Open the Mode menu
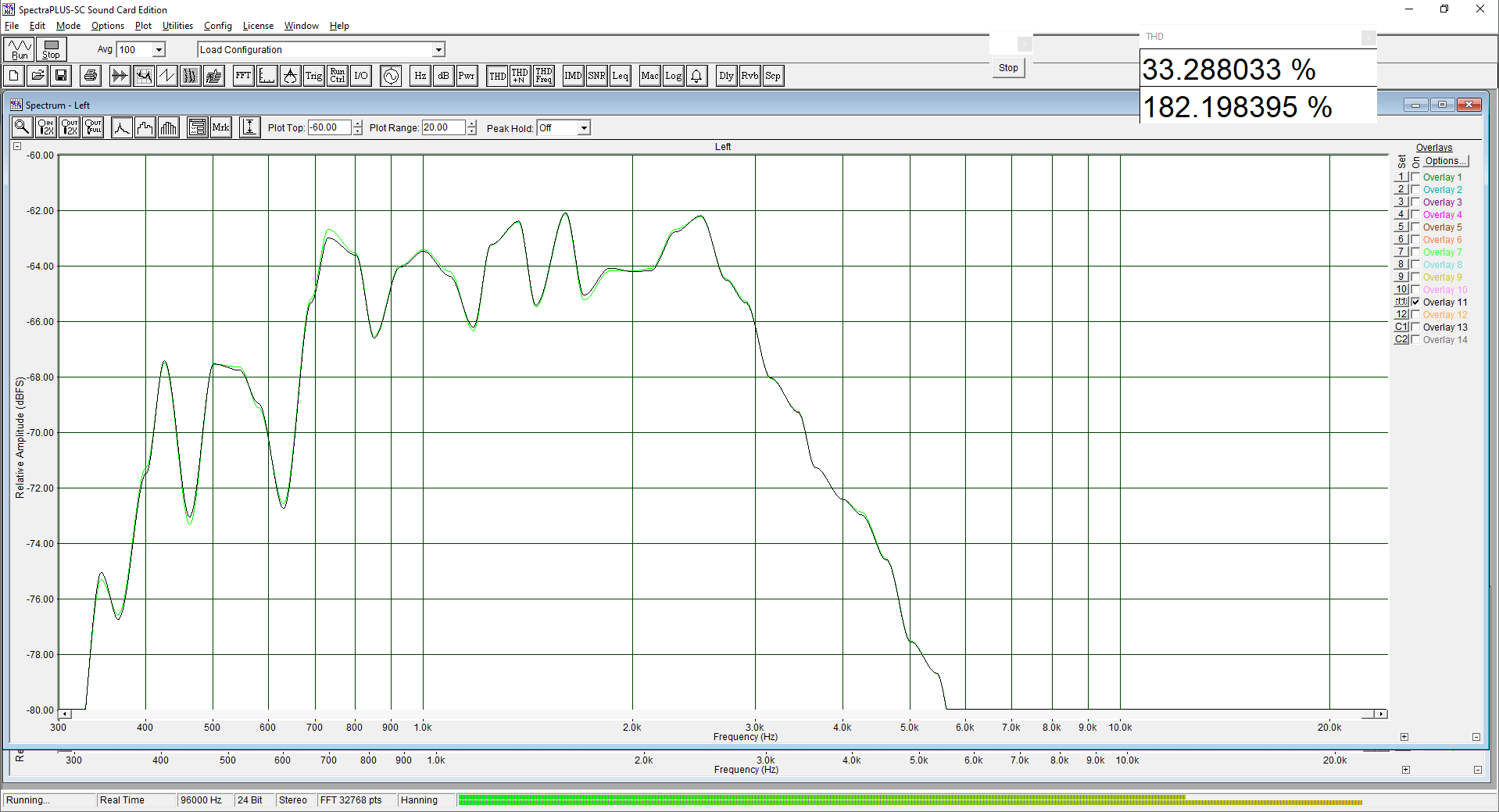Image resolution: width=1499 pixels, height=812 pixels. coord(68,26)
